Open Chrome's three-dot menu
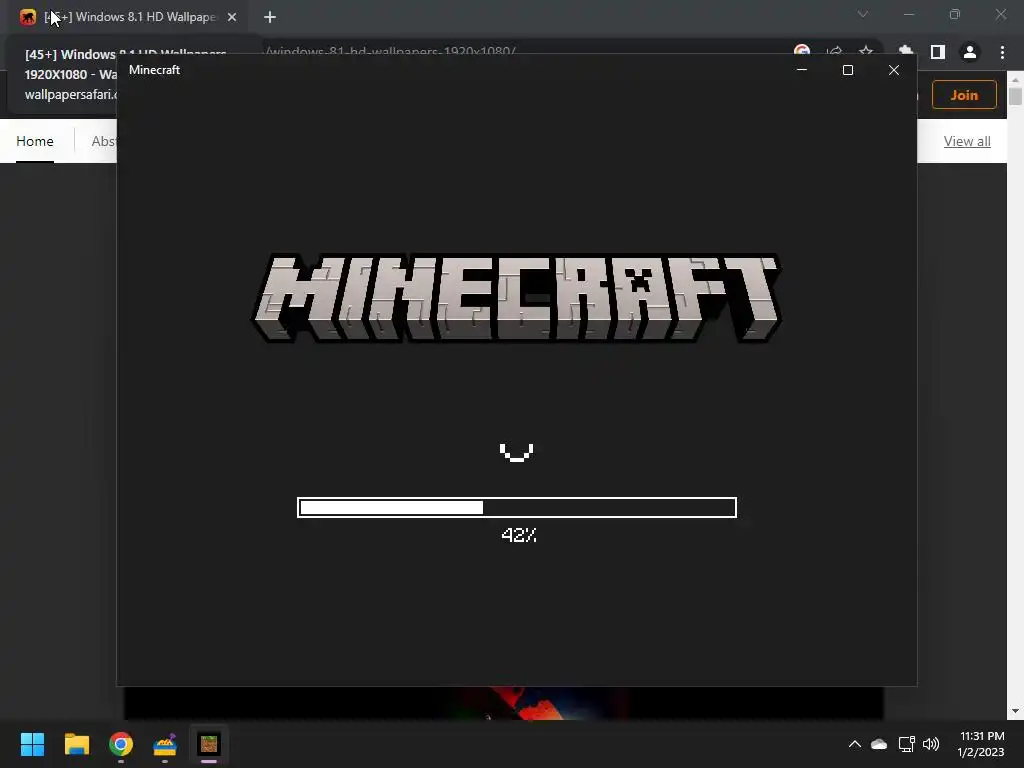 tap(1002, 52)
